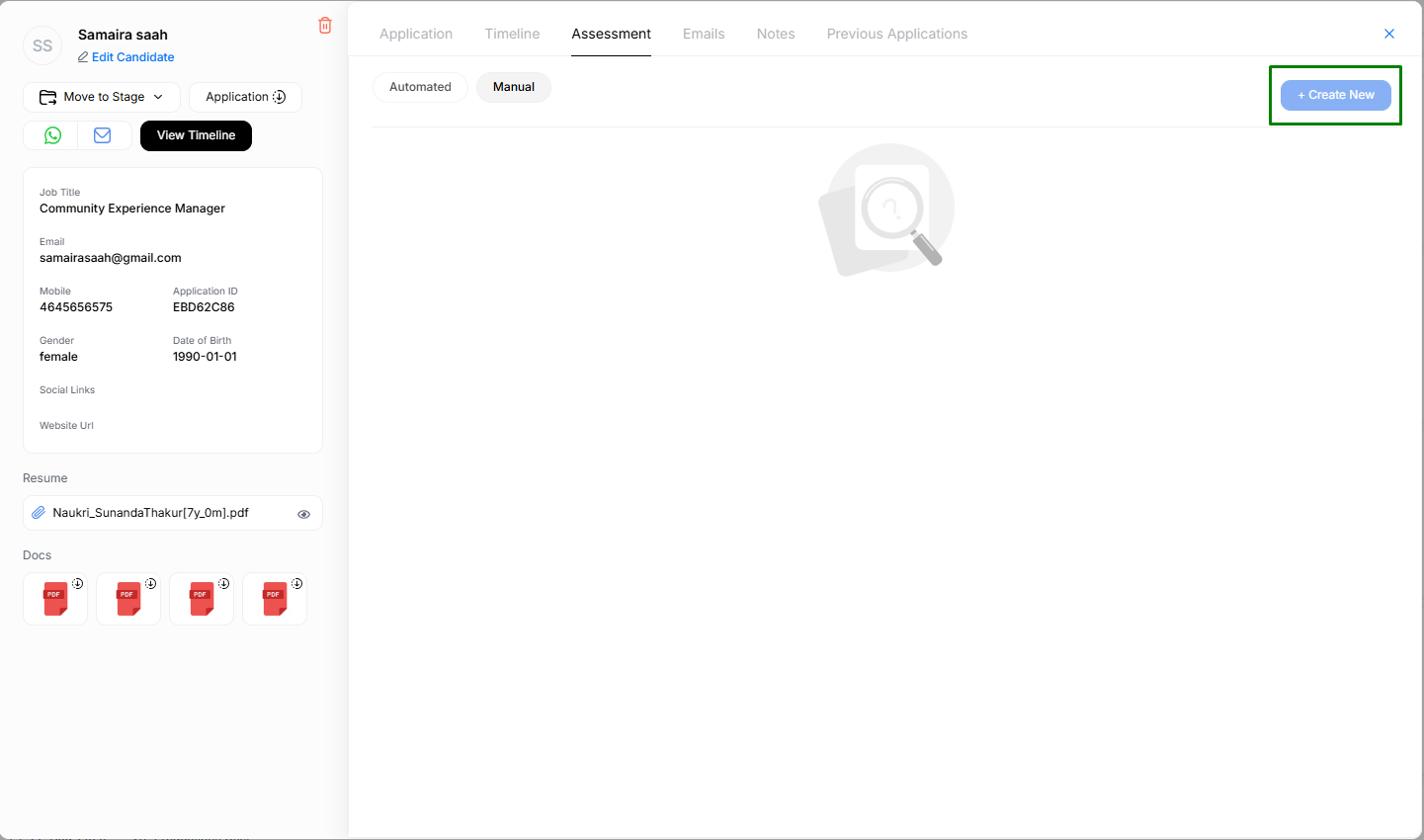Open the second PDF document thumbnail
The image size is (1424, 840).
click(128, 599)
